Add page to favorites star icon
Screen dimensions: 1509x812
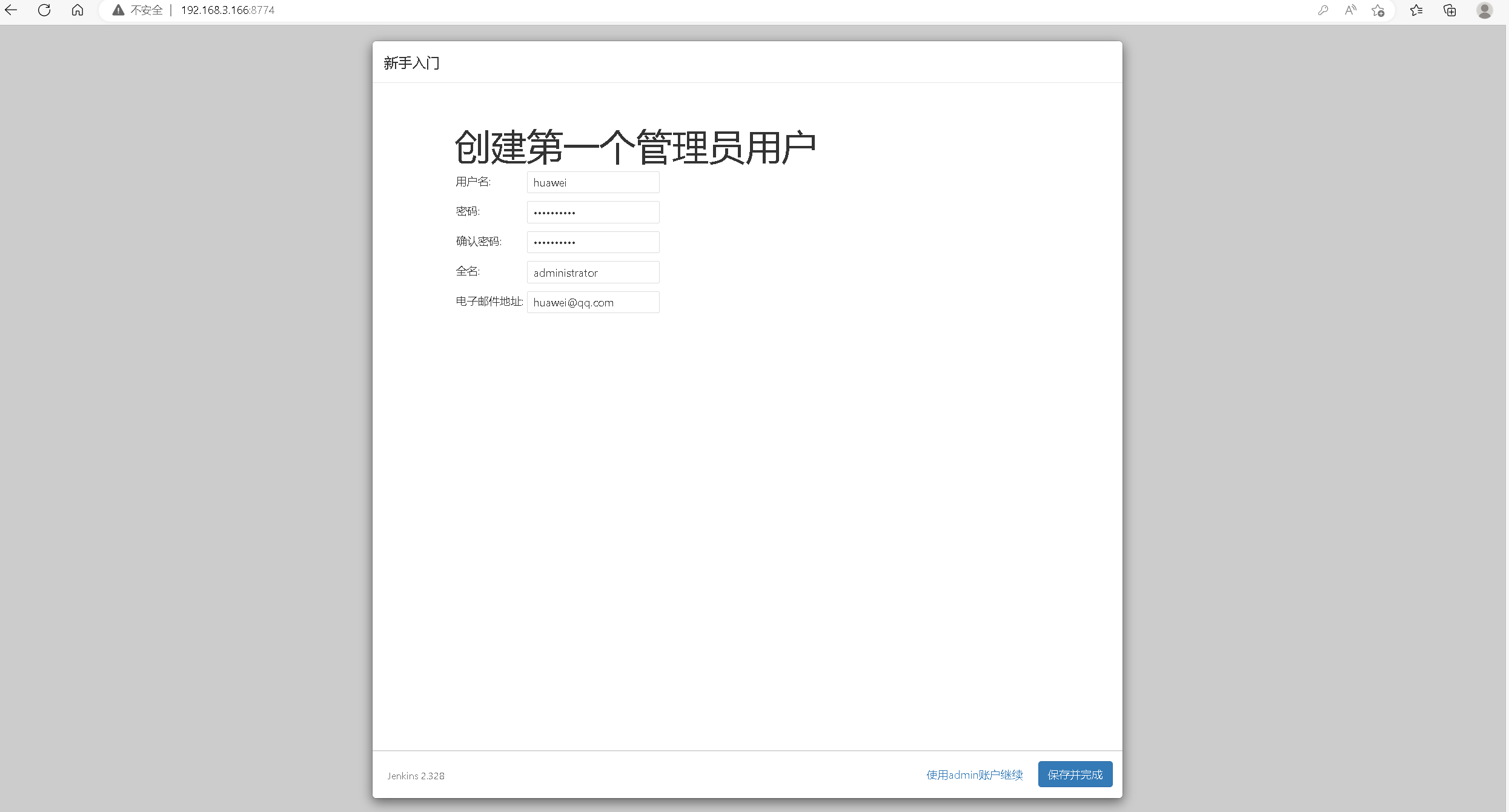coord(1378,10)
